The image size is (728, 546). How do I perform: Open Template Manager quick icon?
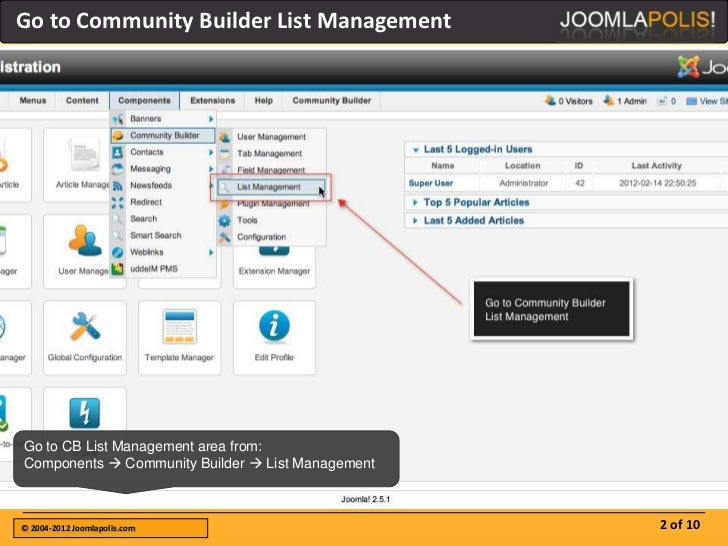pos(179,338)
